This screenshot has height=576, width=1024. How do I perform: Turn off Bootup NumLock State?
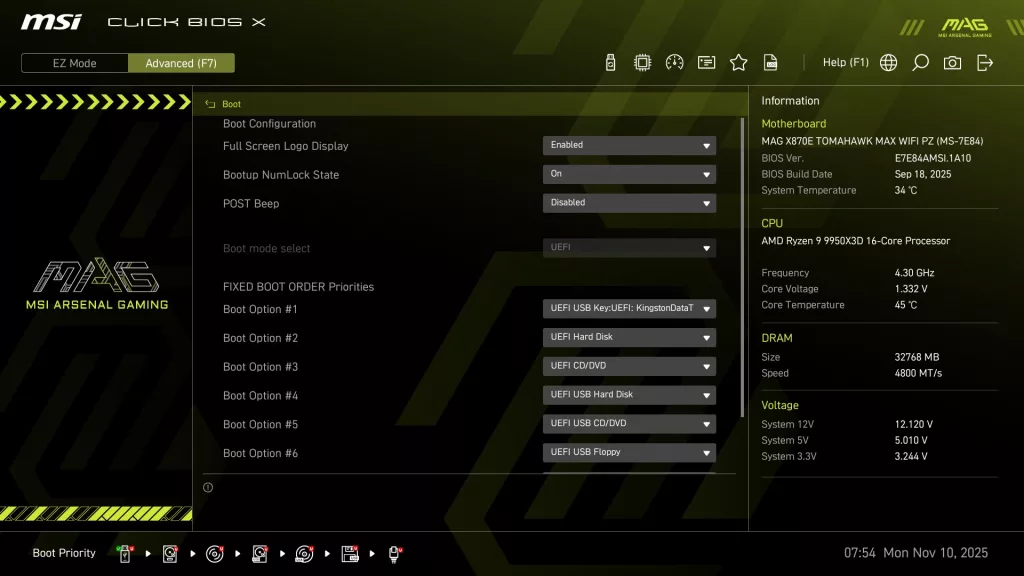click(628, 173)
